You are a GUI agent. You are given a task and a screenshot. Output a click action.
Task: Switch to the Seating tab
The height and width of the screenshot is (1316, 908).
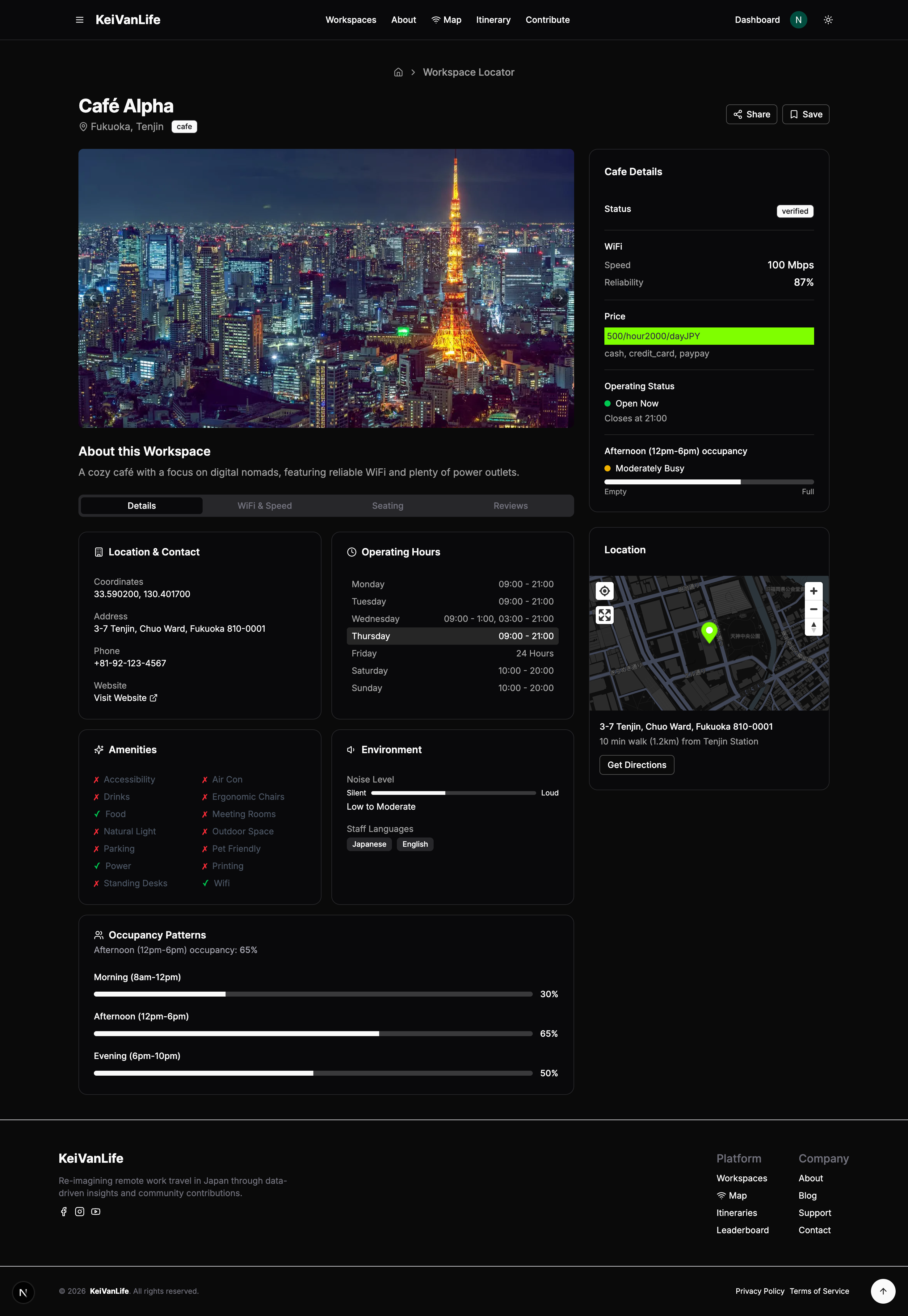point(387,506)
